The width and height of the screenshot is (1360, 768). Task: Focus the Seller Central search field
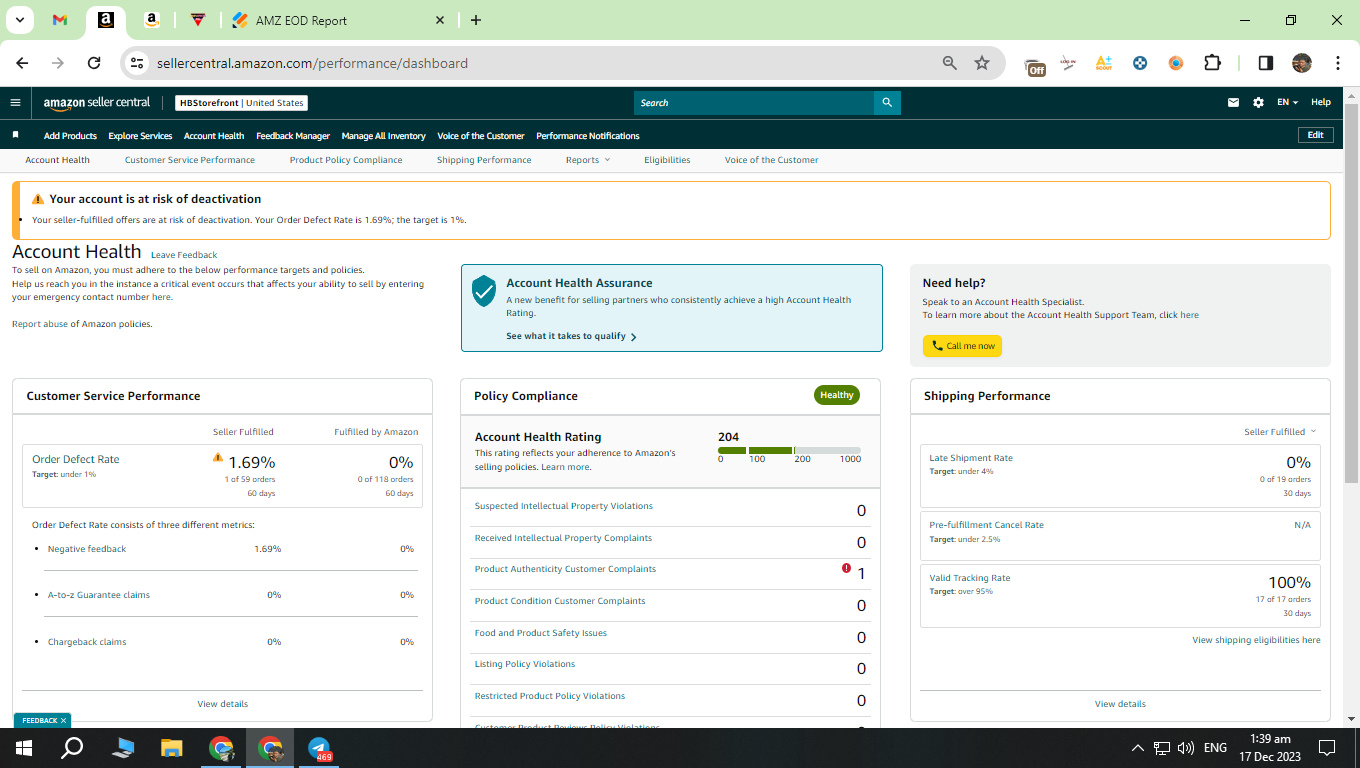point(754,102)
